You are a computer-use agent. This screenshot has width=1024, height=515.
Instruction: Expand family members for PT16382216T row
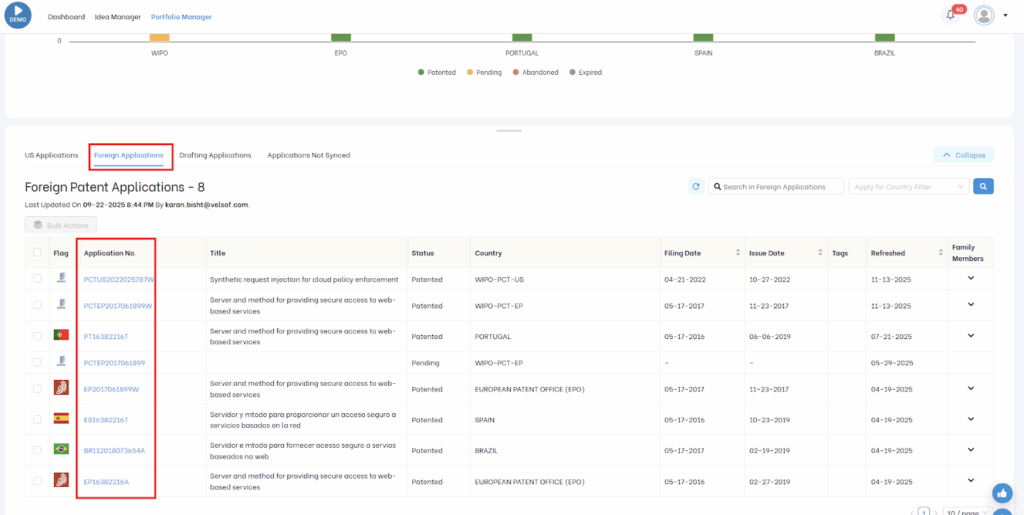pos(969,334)
